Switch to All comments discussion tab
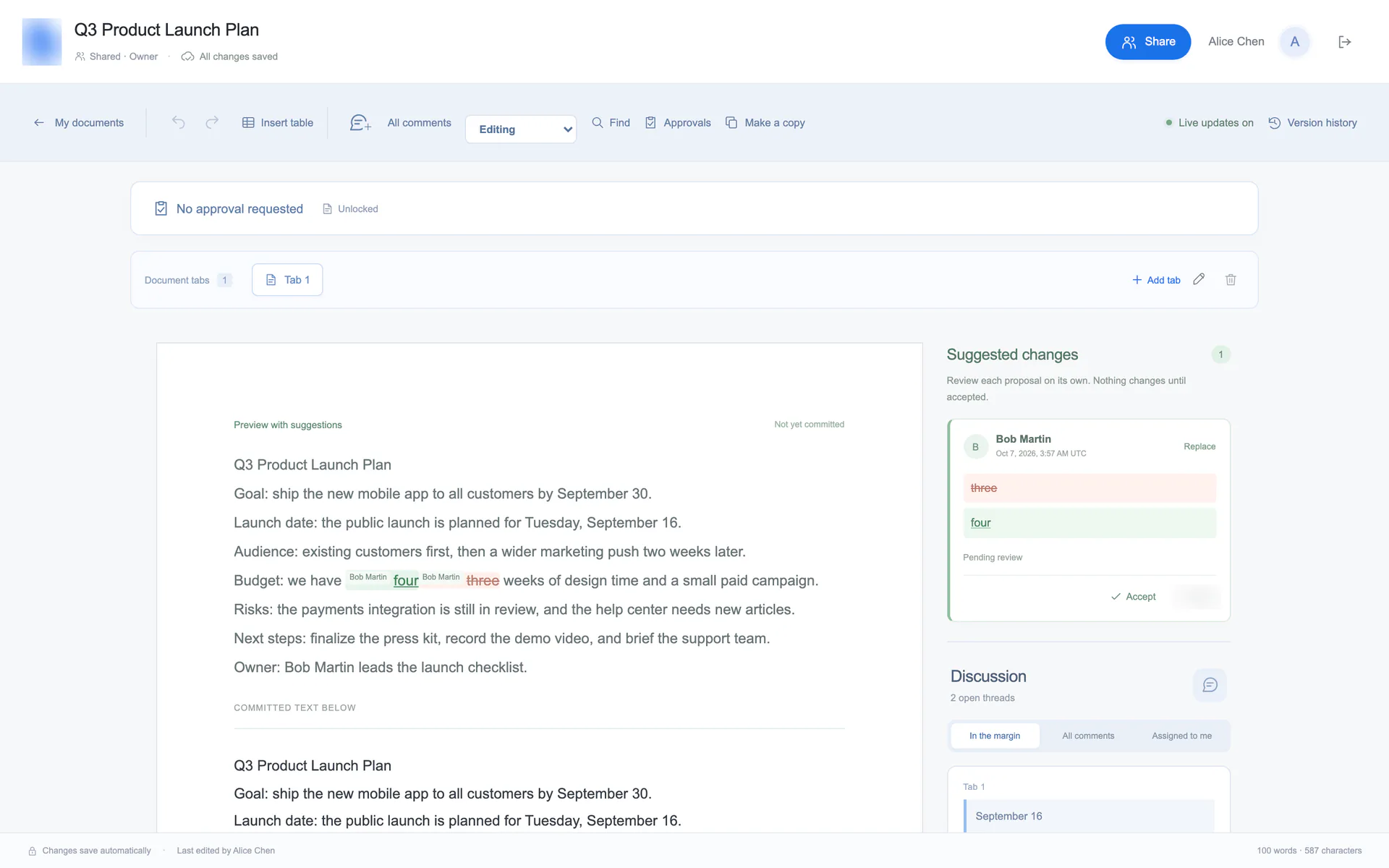The width and height of the screenshot is (1389, 868). click(x=1088, y=736)
